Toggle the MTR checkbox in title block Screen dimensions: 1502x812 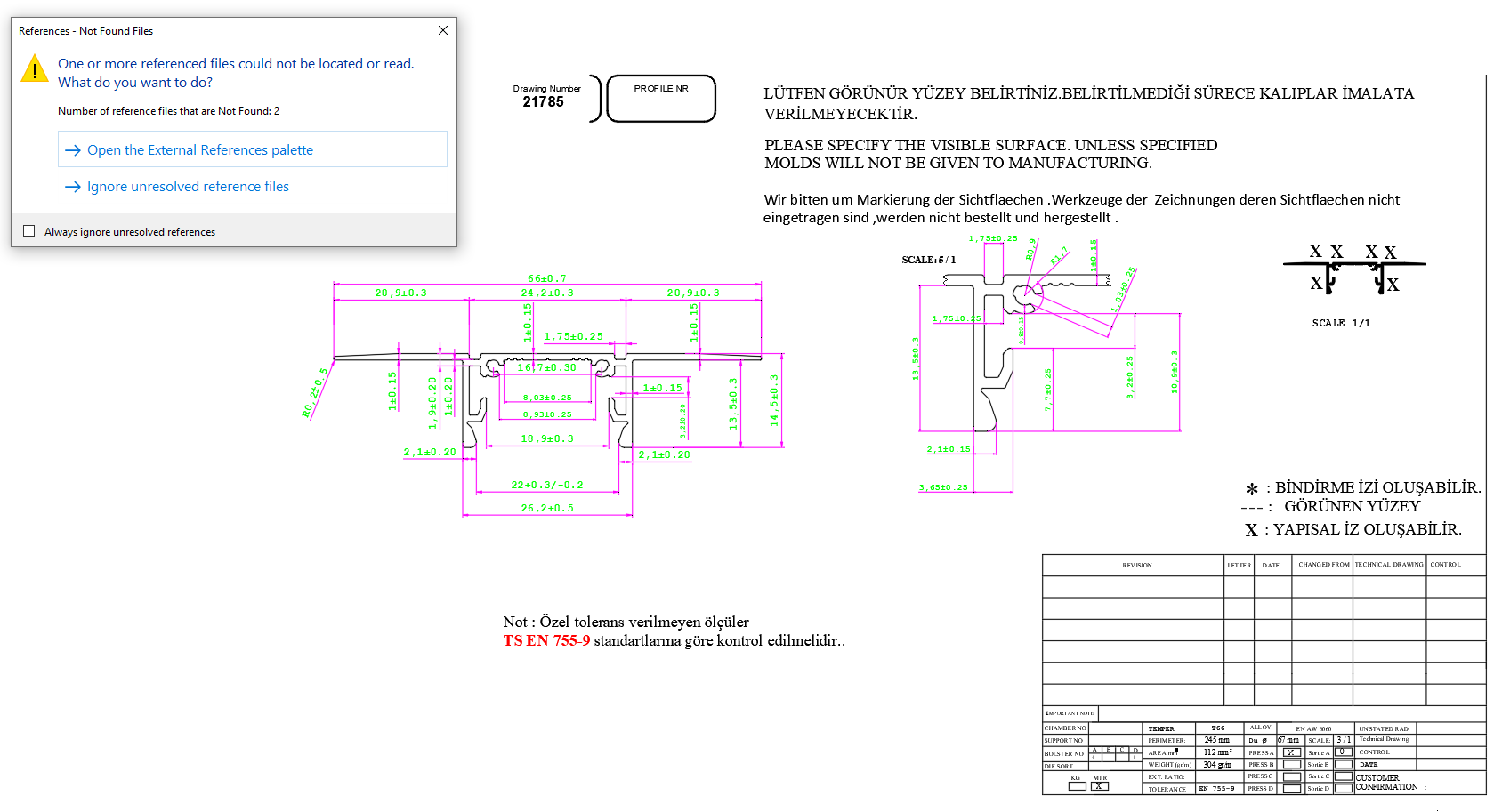(1100, 788)
